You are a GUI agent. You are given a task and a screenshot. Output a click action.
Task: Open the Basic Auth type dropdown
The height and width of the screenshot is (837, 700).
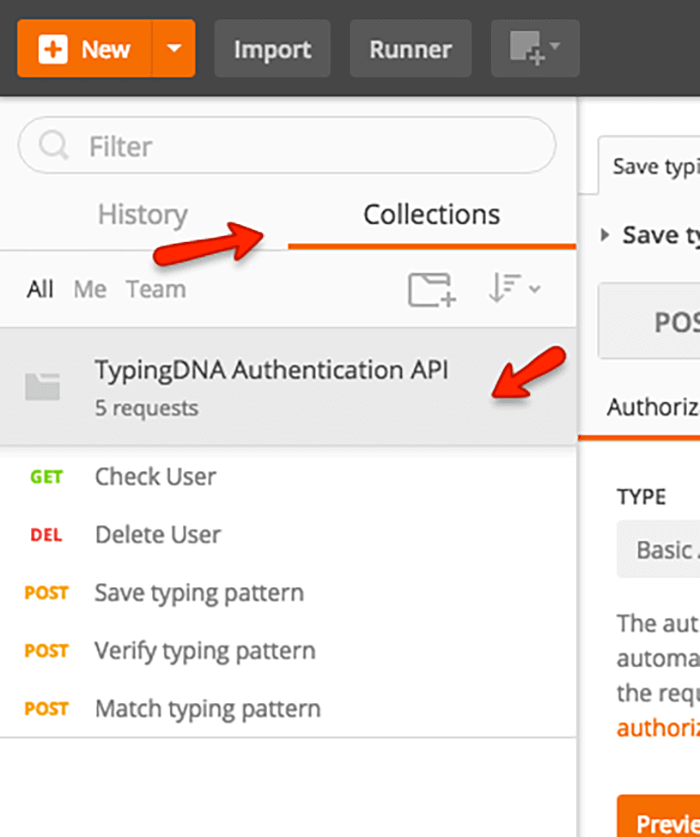point(658,549)
